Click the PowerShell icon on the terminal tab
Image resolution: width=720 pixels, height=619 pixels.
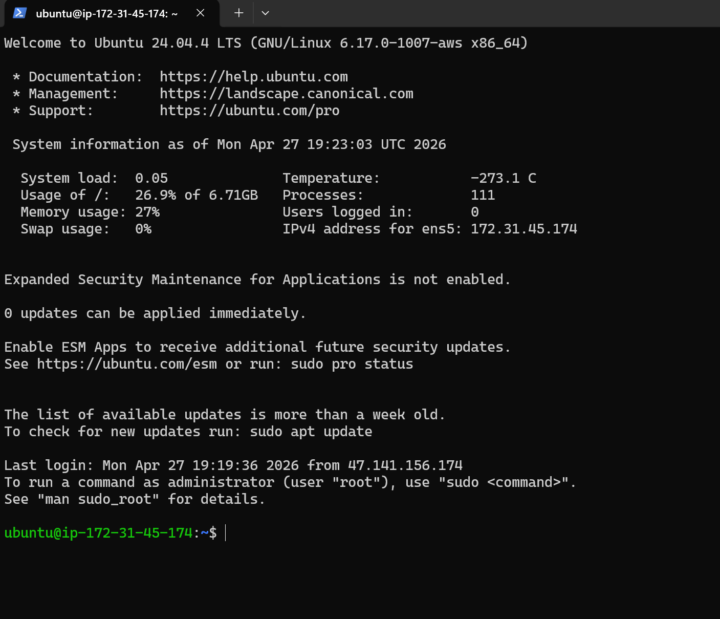pyautogui.click(x=19, y=13)
